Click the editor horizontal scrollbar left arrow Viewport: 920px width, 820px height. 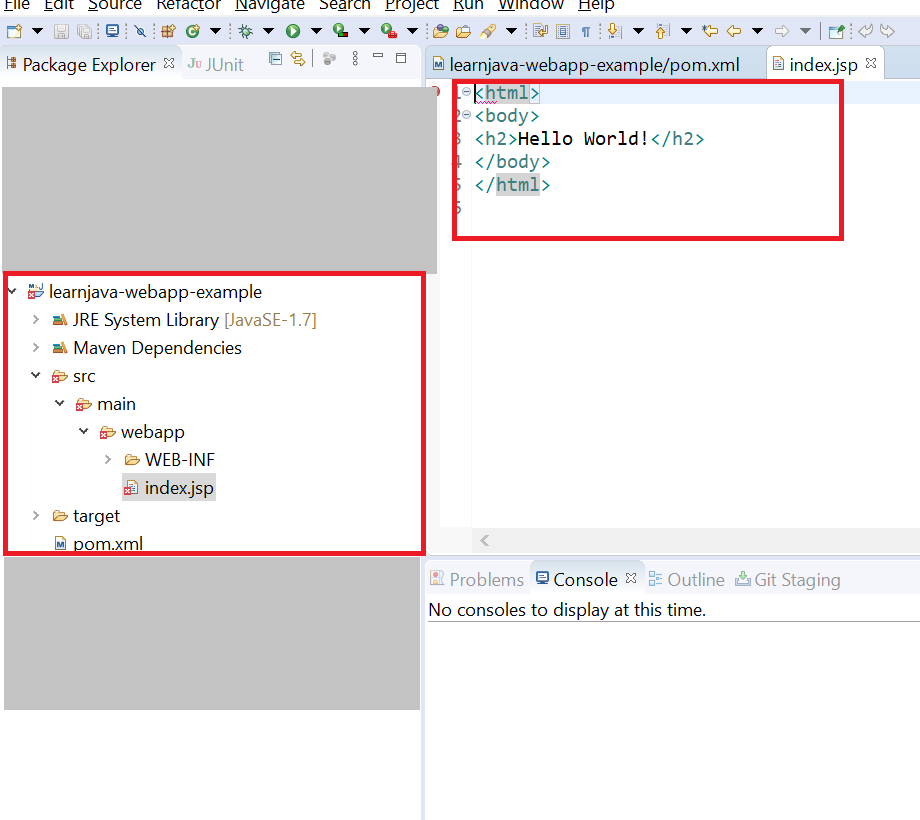485,540
